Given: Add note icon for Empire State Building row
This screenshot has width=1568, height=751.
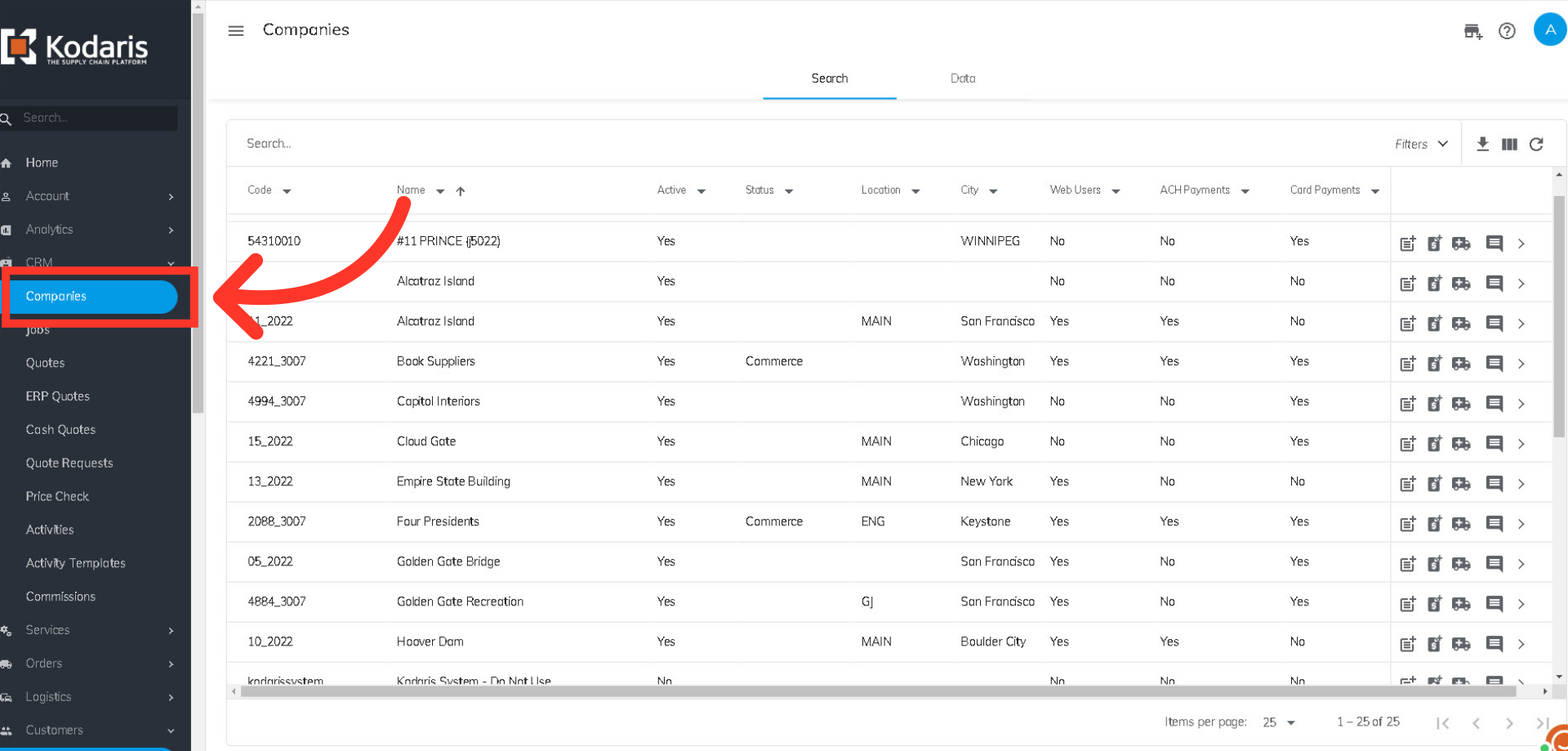Looking at the screenshot, I should [1407, 483].
